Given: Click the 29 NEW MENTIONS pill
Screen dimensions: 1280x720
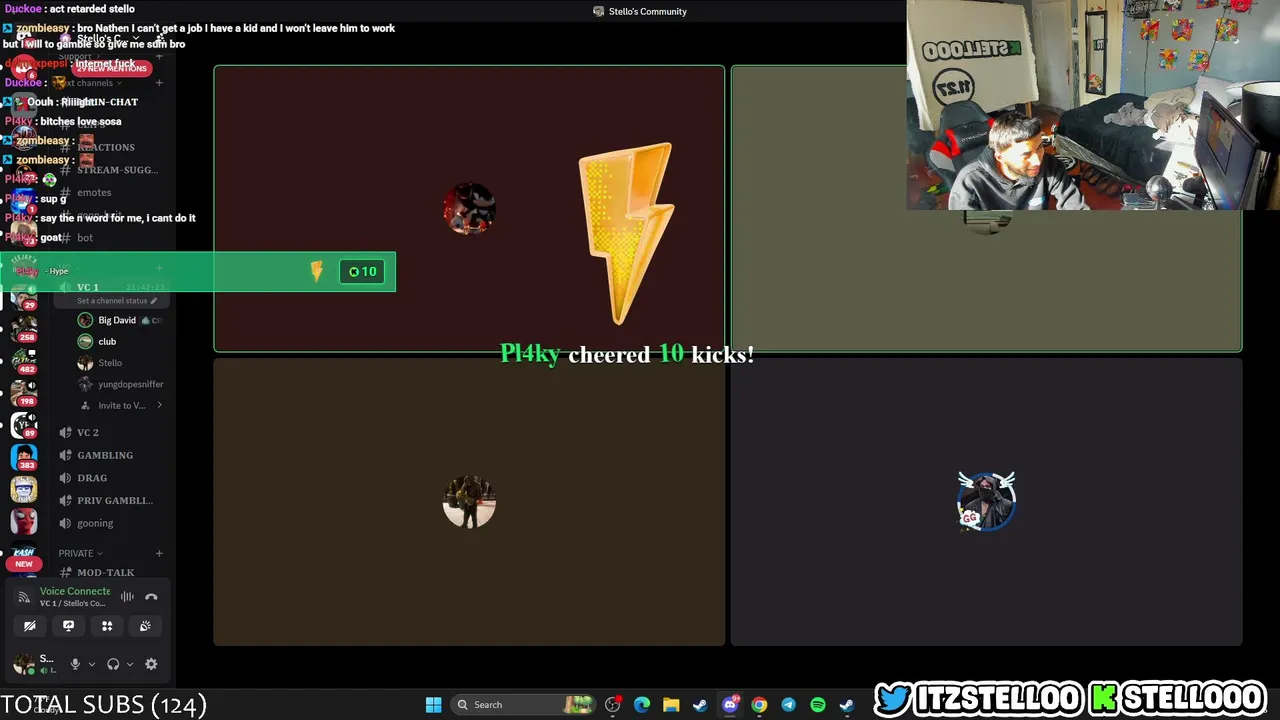Looking at the screenshot, I should 111,68.
